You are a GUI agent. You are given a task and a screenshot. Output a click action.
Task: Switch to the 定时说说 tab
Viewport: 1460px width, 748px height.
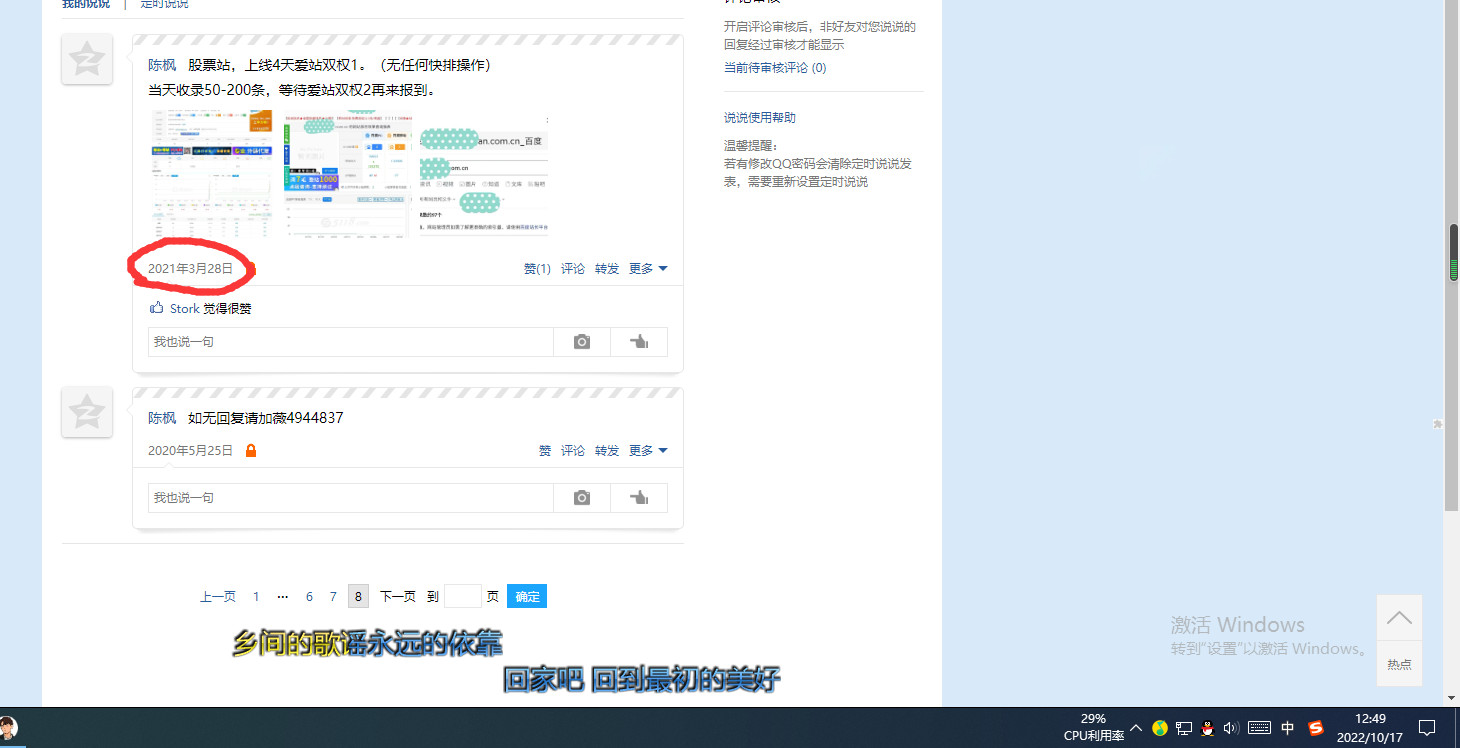[164, 4]
